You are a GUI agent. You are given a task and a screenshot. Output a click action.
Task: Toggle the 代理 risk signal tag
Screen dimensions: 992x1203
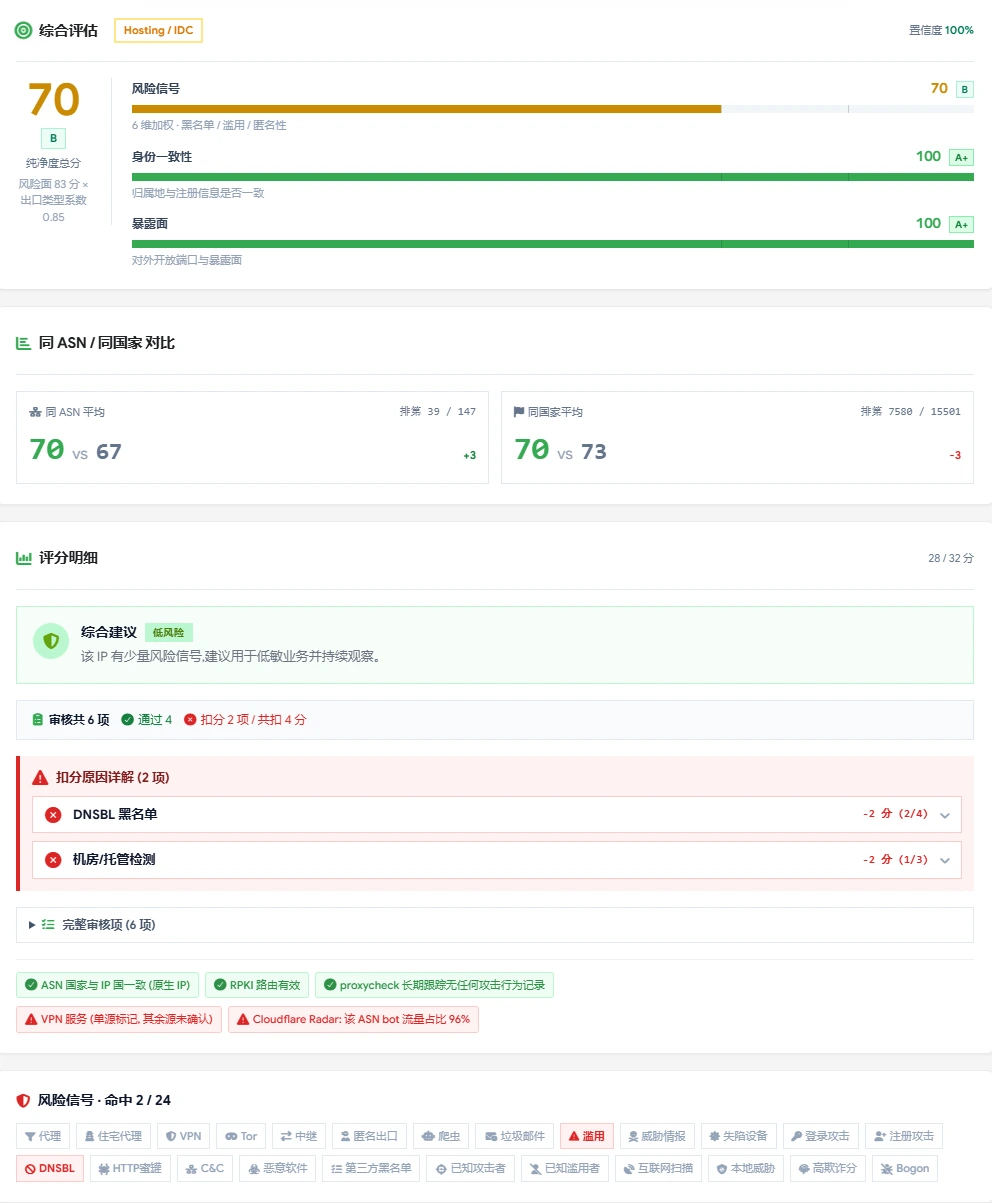click(x=43, y=1136)
